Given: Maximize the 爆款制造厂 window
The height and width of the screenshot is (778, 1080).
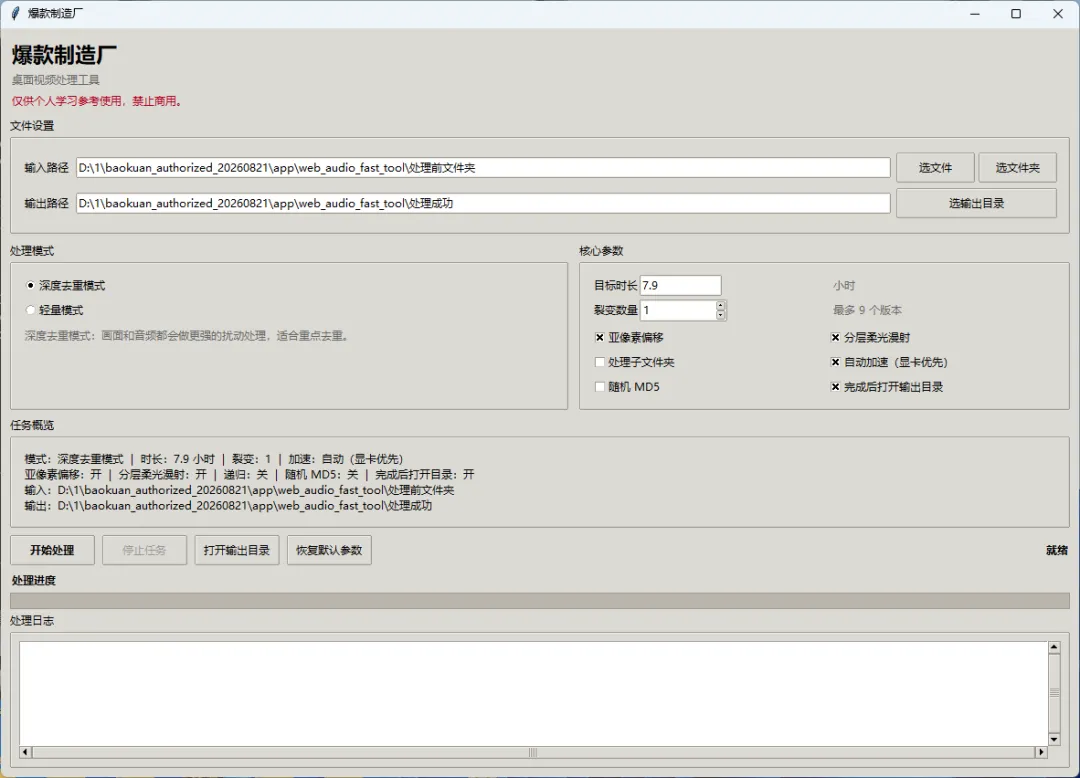Looking at the screenshot, I should pos(1016,14).
